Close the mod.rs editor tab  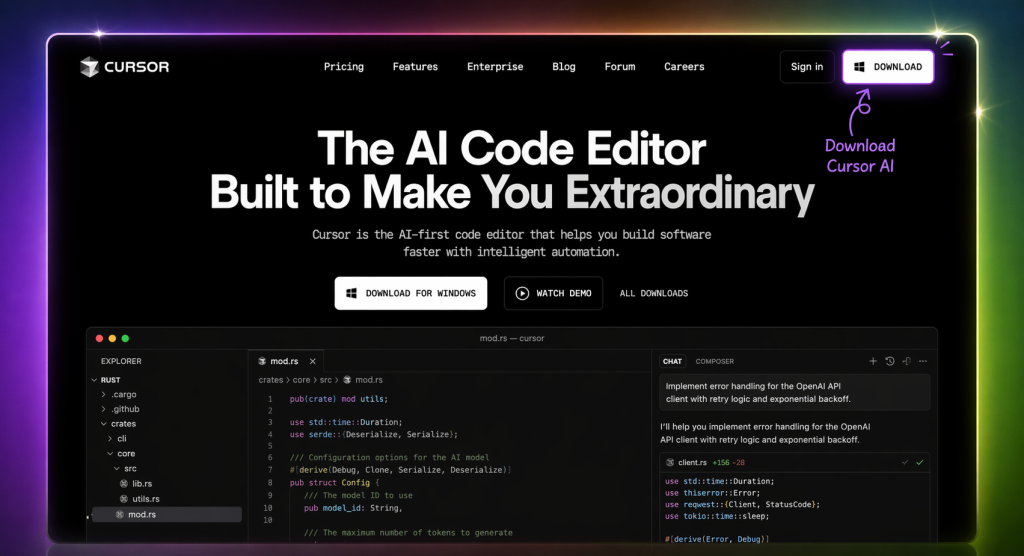313,361
